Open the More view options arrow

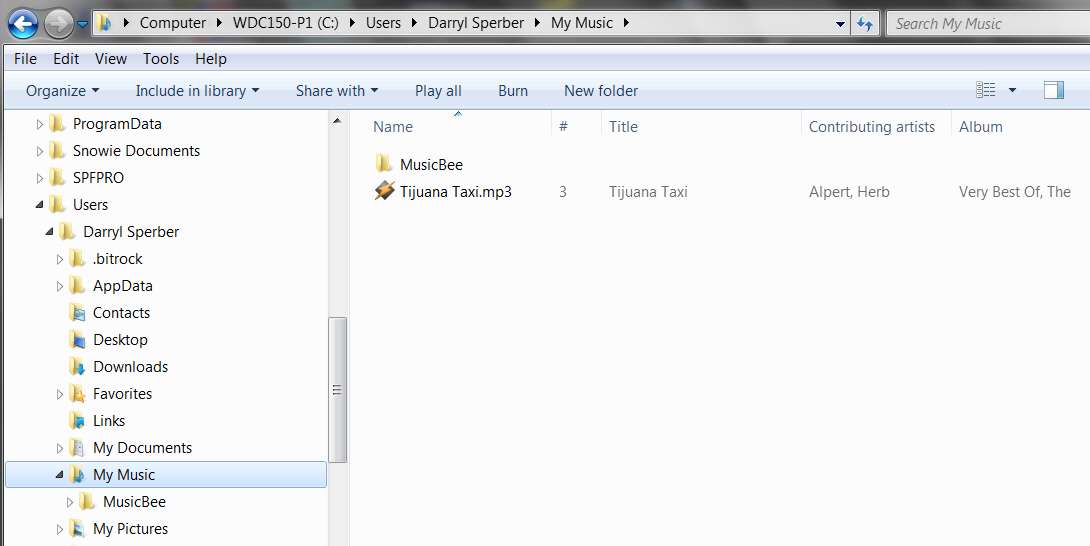[x=1012, y=90]
